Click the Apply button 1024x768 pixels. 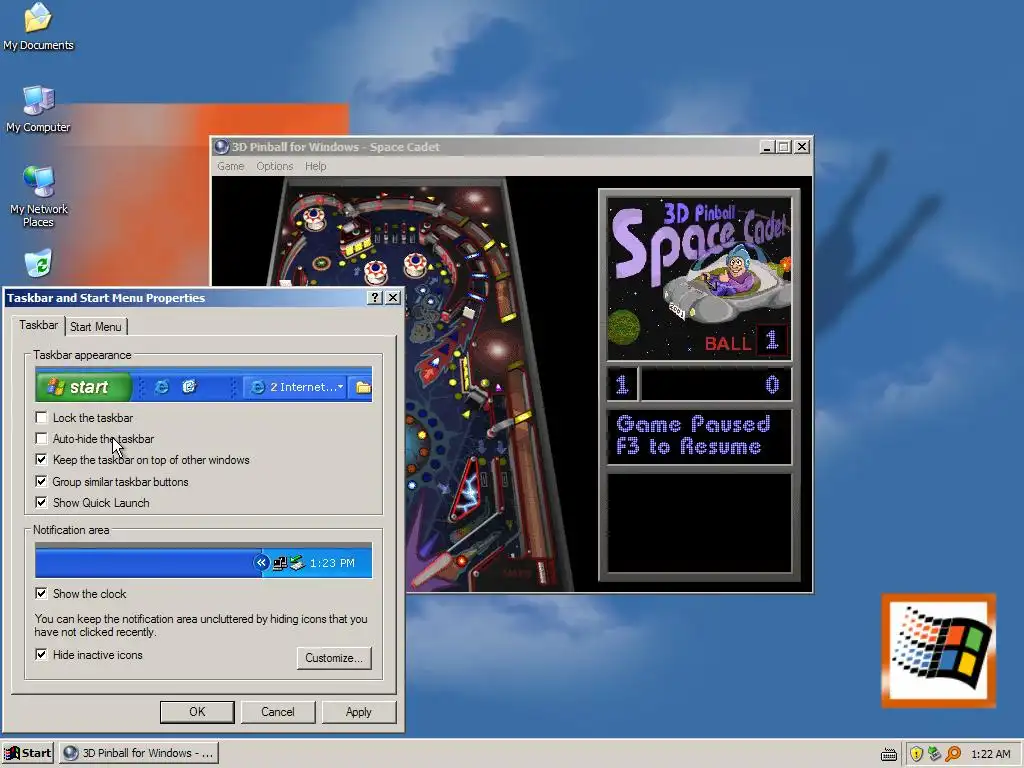(359, 712)
